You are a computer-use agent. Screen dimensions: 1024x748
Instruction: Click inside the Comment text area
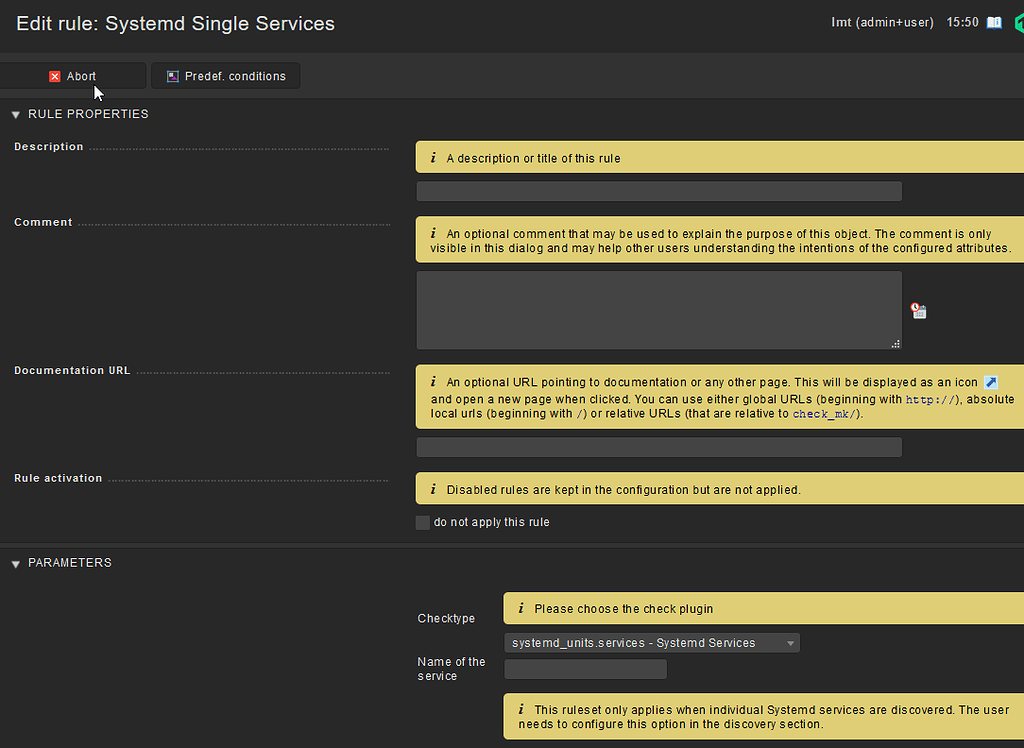(659, 310)
